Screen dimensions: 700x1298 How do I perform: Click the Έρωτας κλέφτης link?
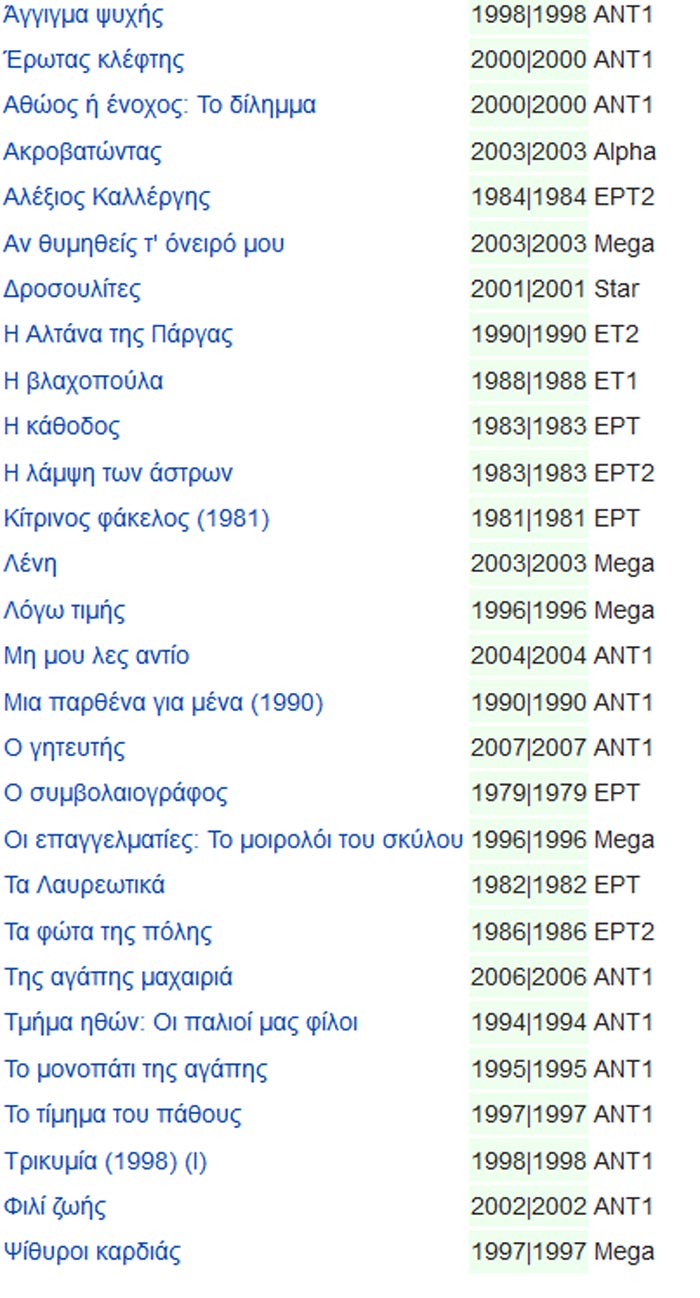(x=94, y=60)
